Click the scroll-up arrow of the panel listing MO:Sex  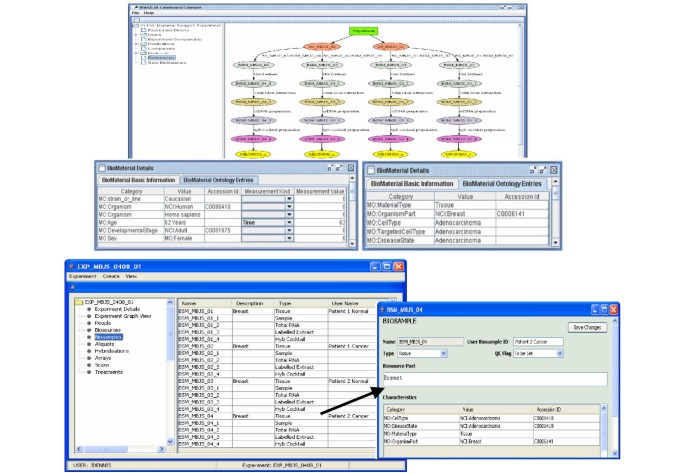(352, 179)
